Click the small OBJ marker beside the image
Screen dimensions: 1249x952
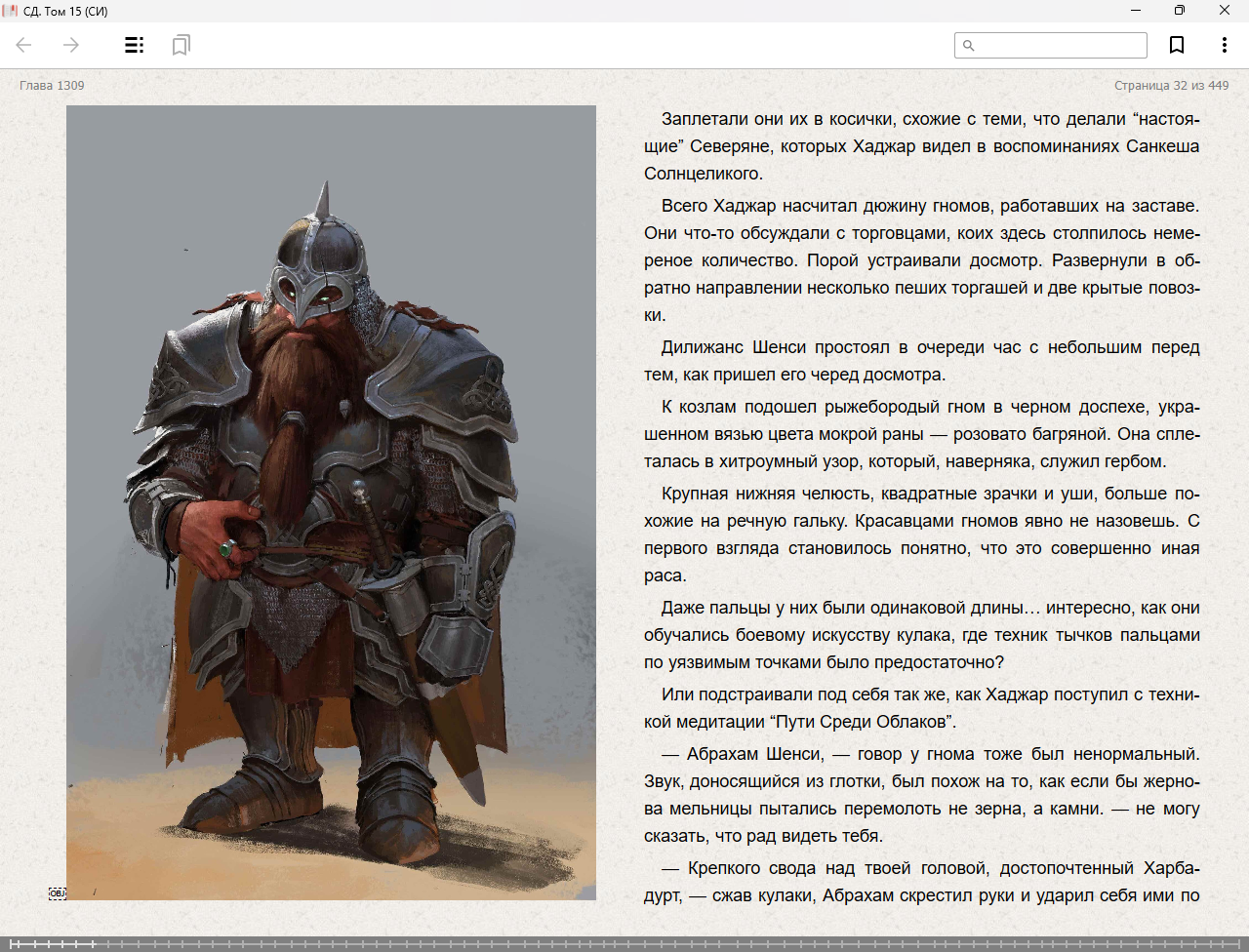point(58,893)
